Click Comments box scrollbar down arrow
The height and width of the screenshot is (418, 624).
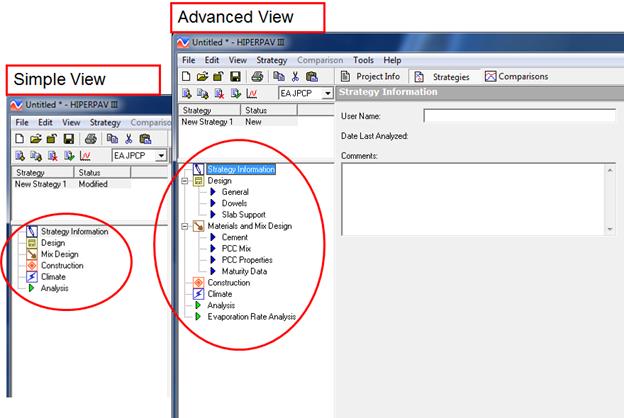coord(610,229)
